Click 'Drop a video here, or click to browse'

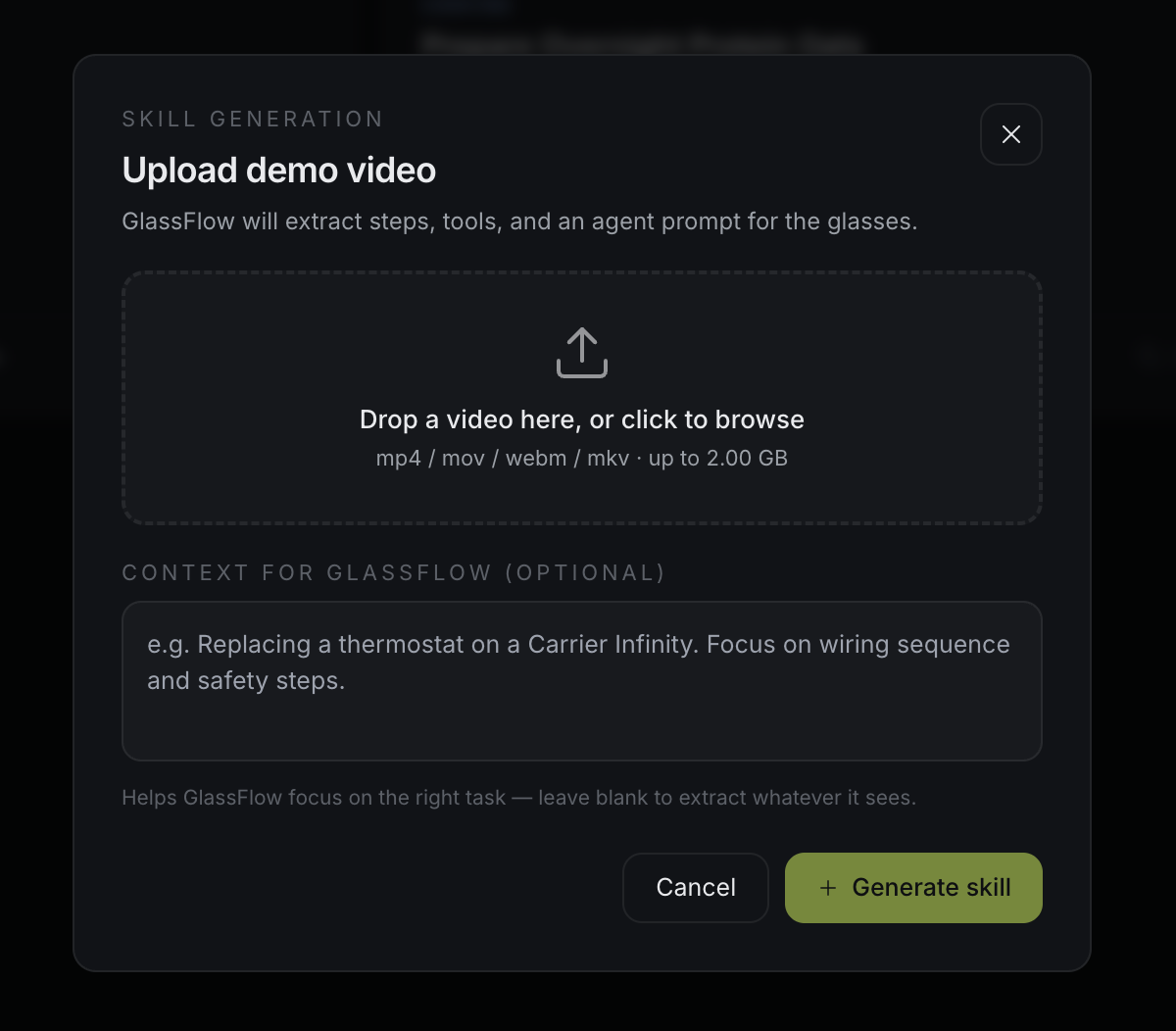pyautogui.click(x=582, y=419)
